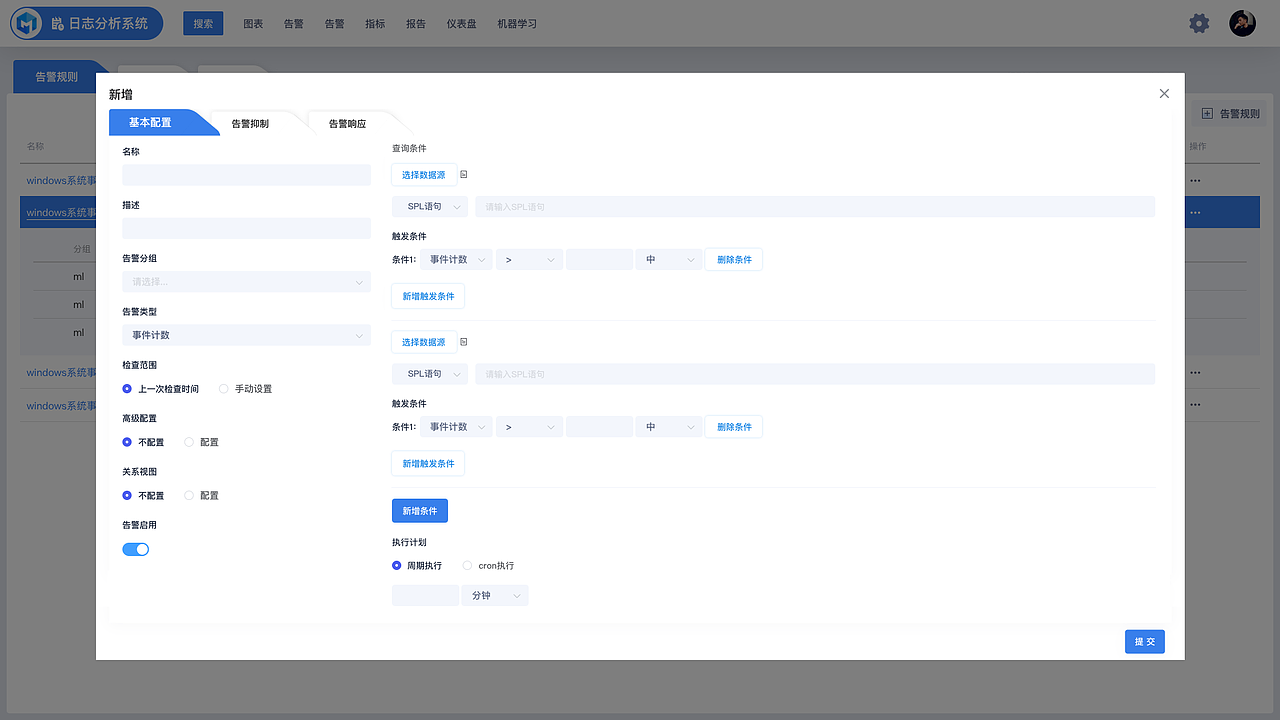Click the second 选择数据源 button
This screenshot has width=1280, height=720.
tap(424, 342)
